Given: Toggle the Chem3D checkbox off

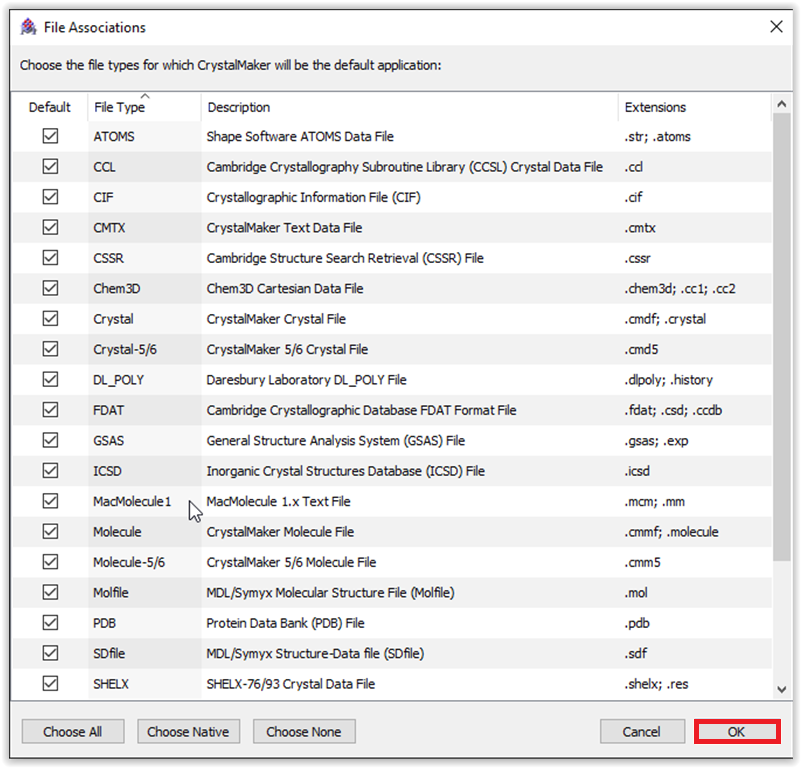Looking at the screenshot, I should point(50,288).
